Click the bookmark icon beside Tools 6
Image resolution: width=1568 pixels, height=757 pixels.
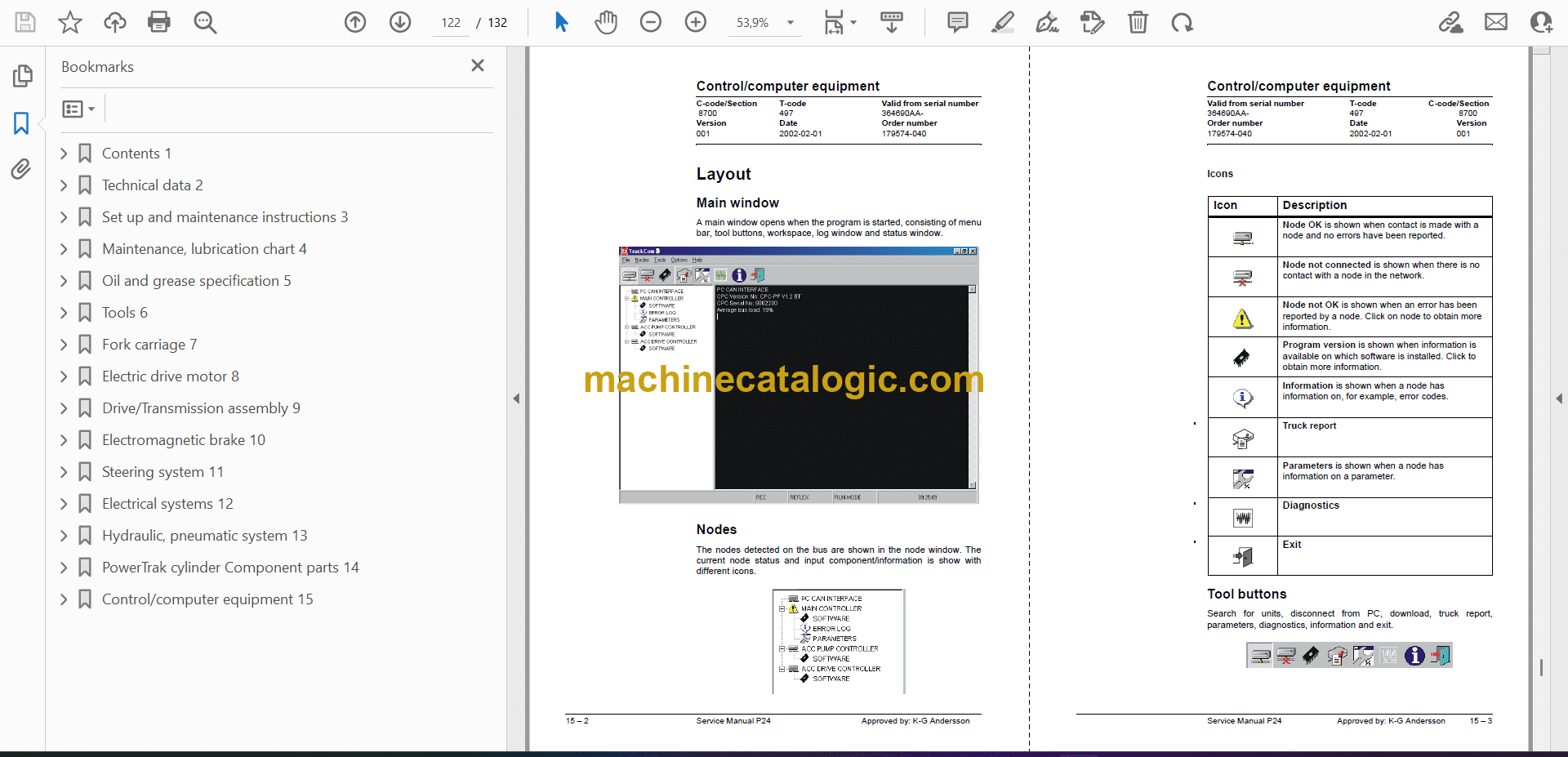point(85,313)
